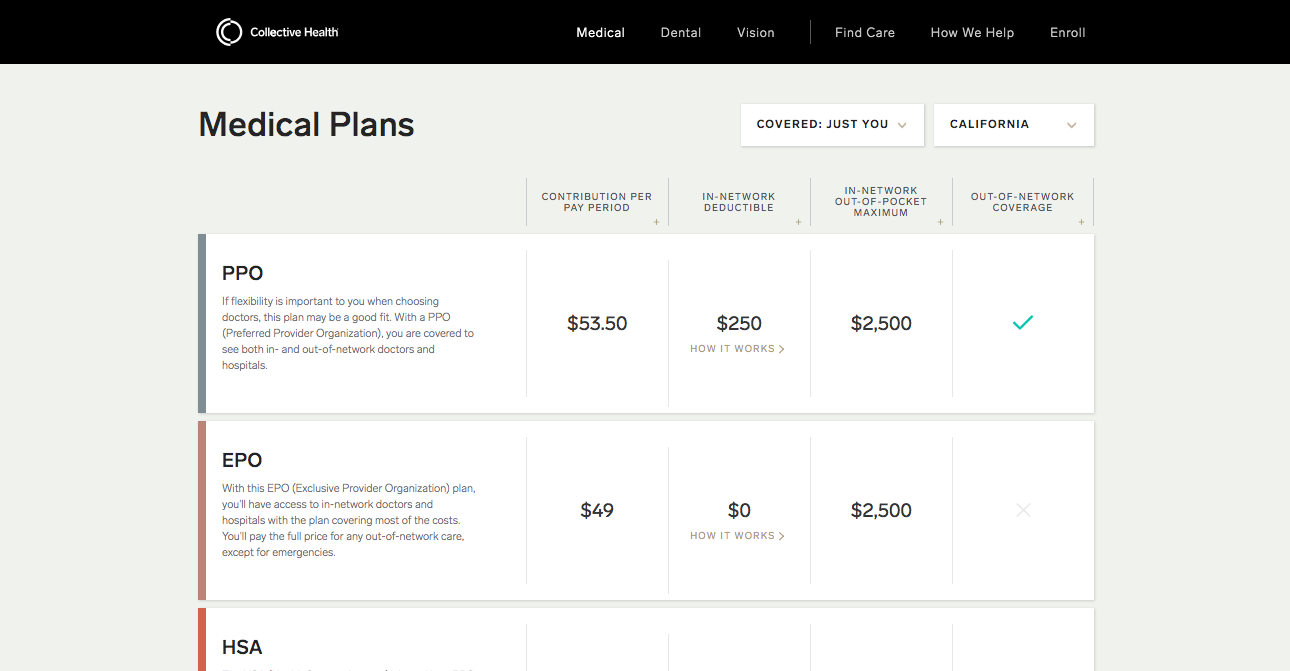The height and width of the screenshot is (671, 1290).
Task: Select the HSA plan card heading
Action: pyautogui.click(x=243, y=647)
